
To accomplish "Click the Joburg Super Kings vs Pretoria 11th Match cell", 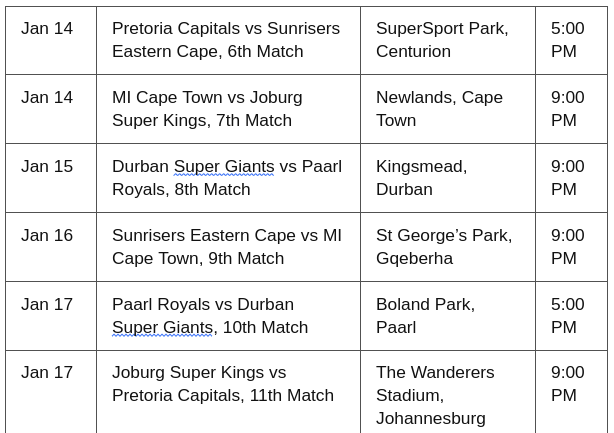I will tap(228, 392).
